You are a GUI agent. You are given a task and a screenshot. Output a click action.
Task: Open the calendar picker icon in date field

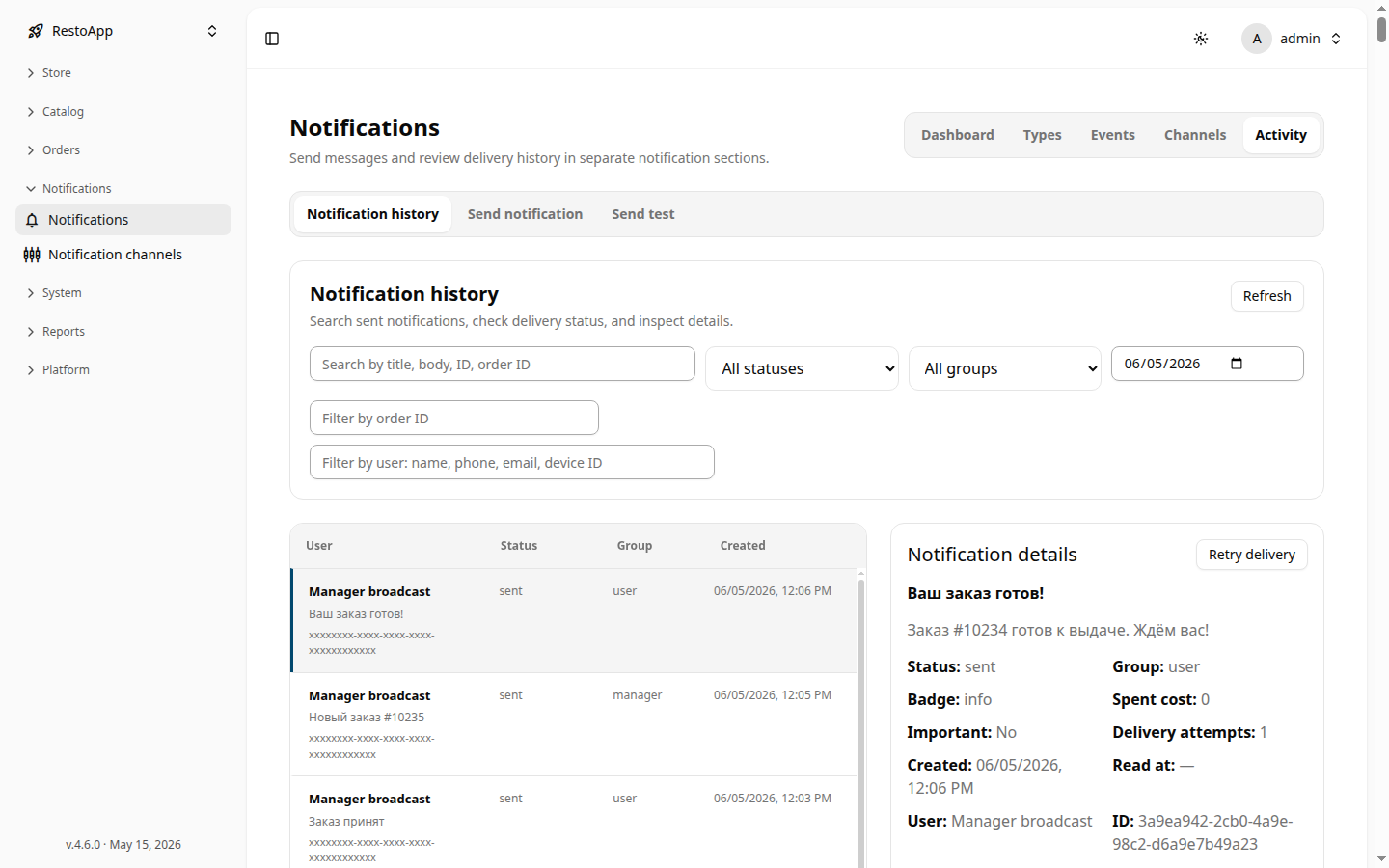pos(1237,364)
